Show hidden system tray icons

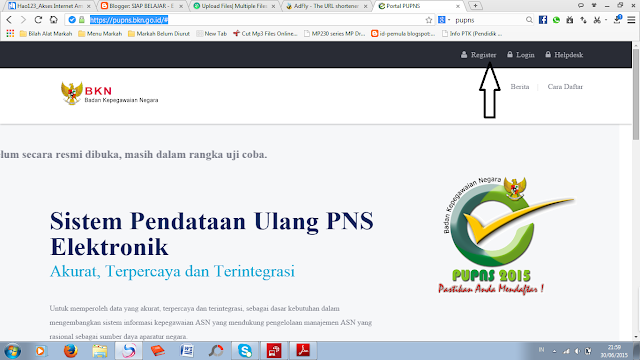554,351
